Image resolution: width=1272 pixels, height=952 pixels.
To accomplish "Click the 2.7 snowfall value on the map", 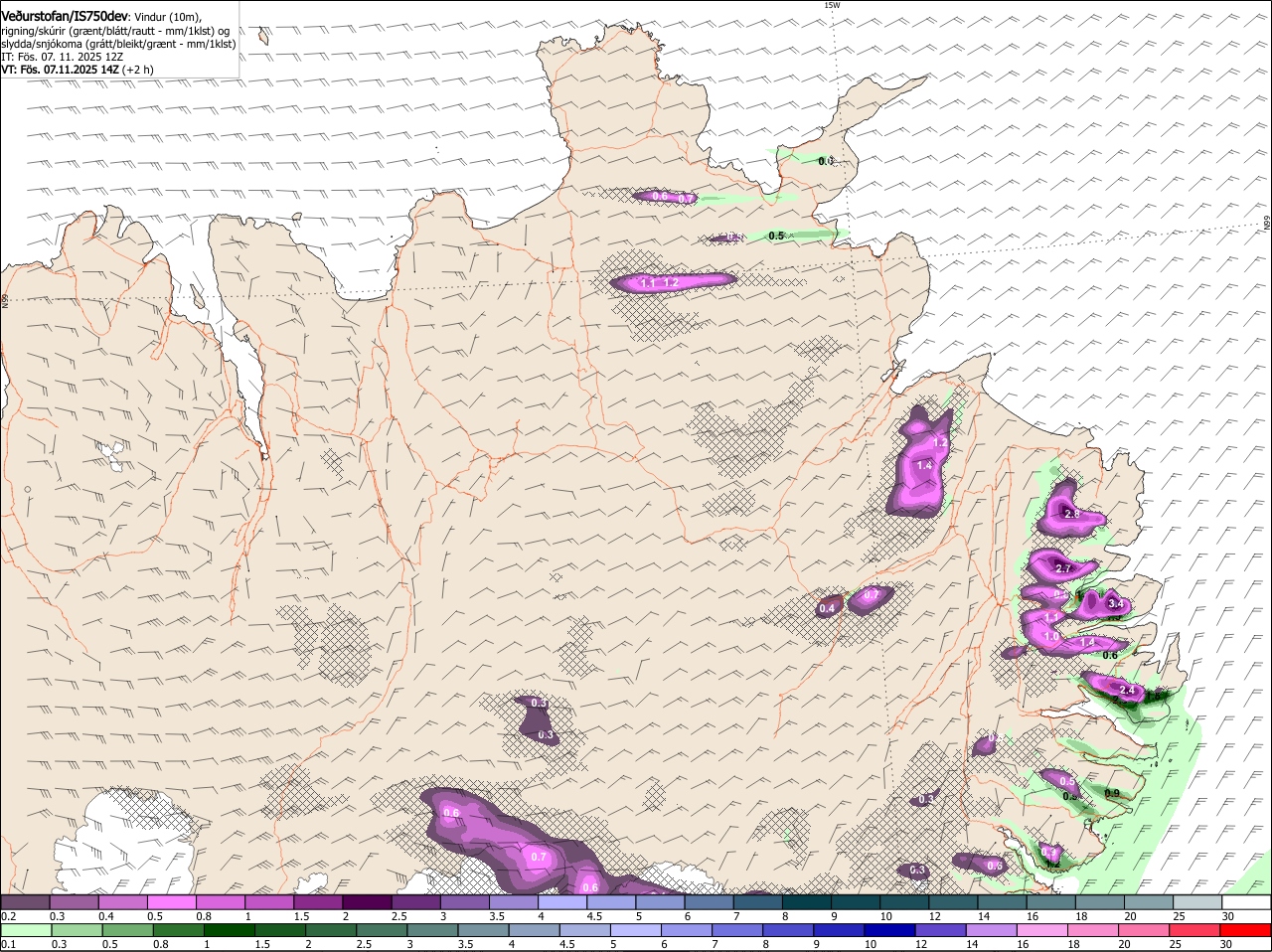I will pos(1062,568).
